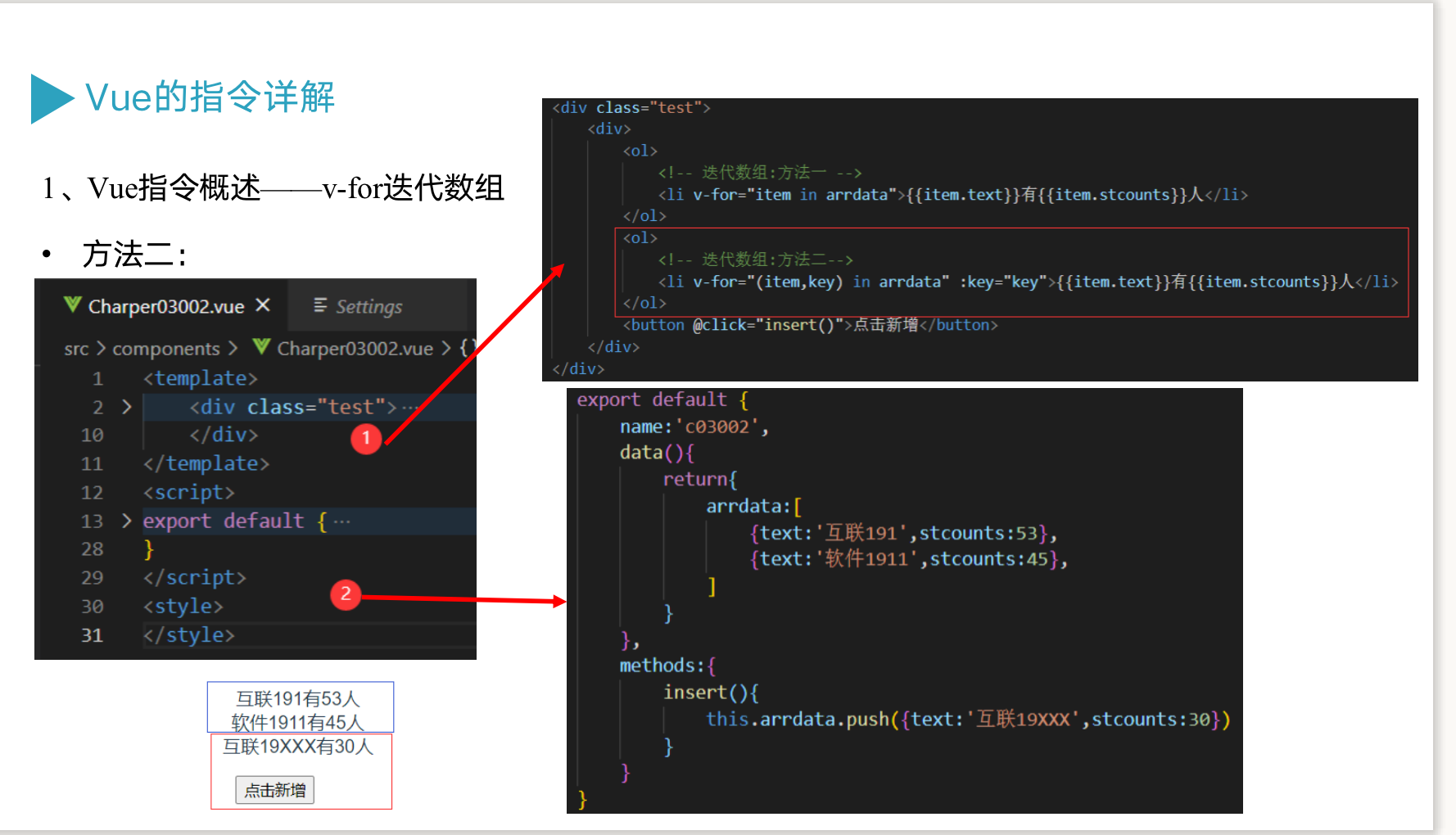This screenshot has height=835, width=1456.
Task: Close the Charper03002.vue tab
Action: [x=263, y=305]
